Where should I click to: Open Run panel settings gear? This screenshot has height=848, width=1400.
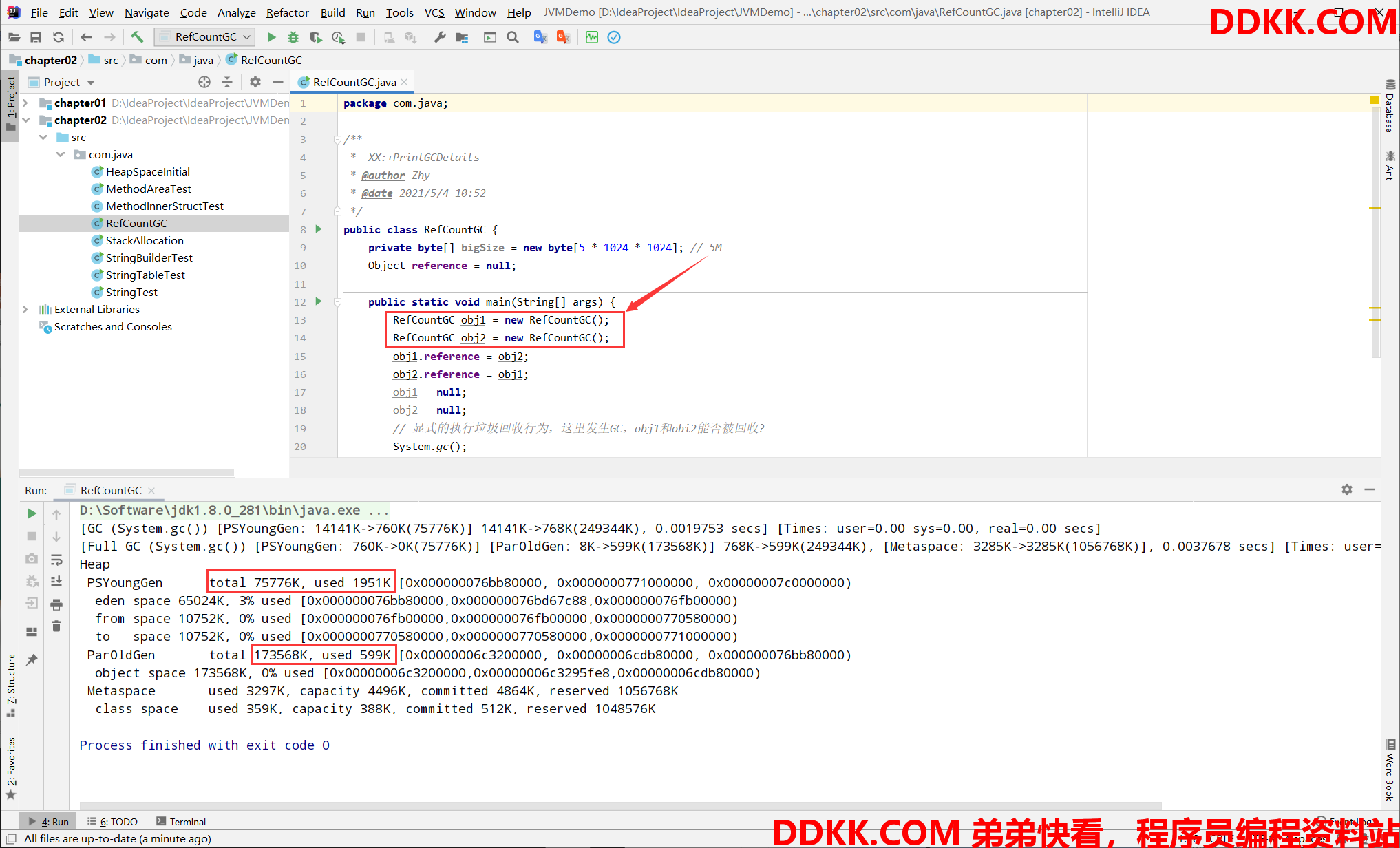tap(1347, 489)
